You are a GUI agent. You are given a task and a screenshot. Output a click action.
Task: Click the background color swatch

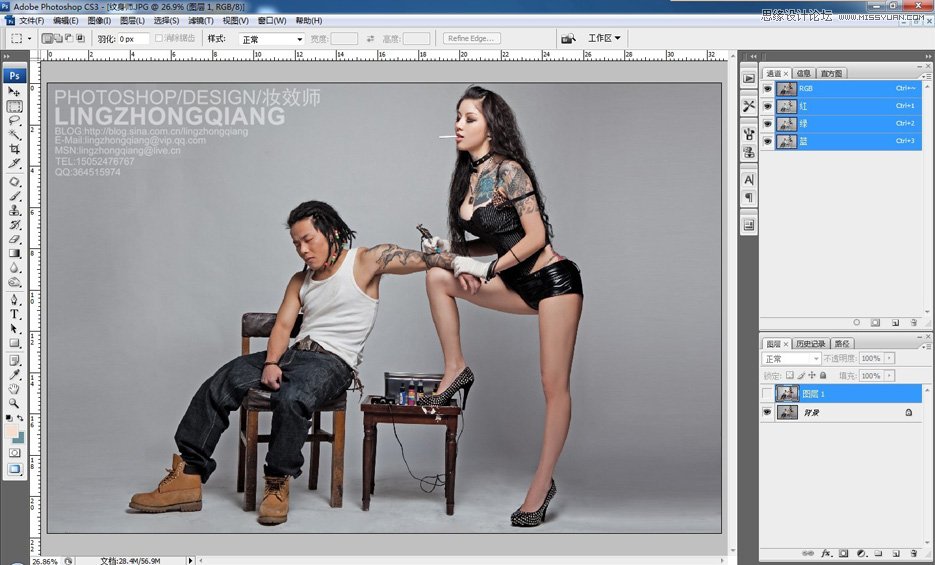pyautogui.click(x=18, y=438)
